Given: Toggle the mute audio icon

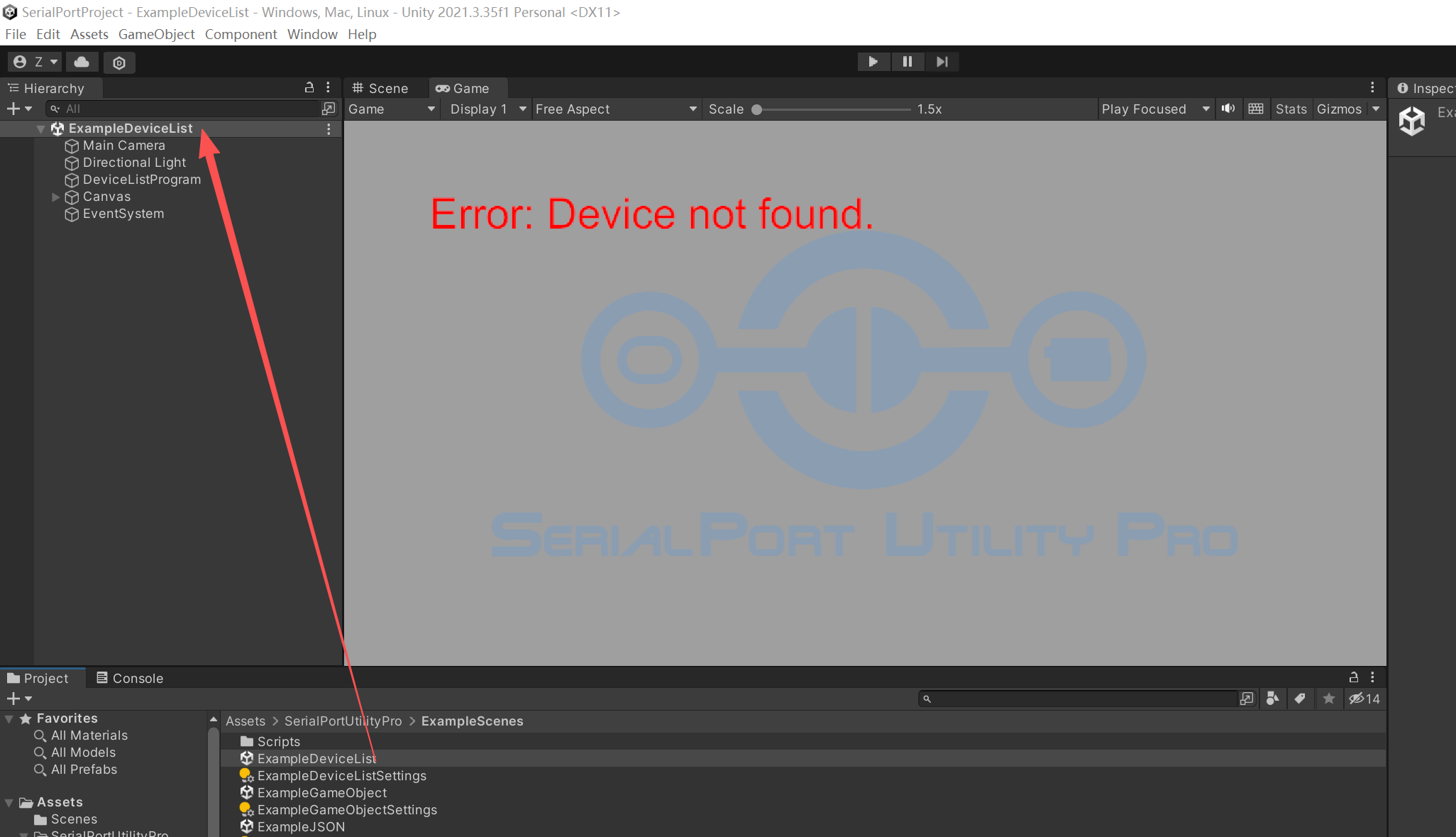Looking at the screenshot, I should [x=1228, y=109].
